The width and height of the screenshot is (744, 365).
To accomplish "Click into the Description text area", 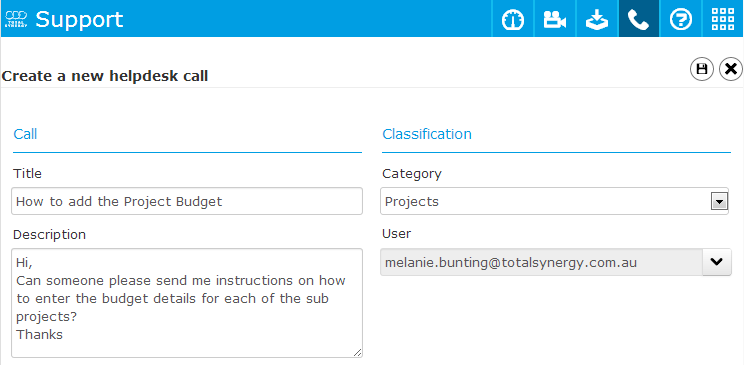I will point(187,303).
